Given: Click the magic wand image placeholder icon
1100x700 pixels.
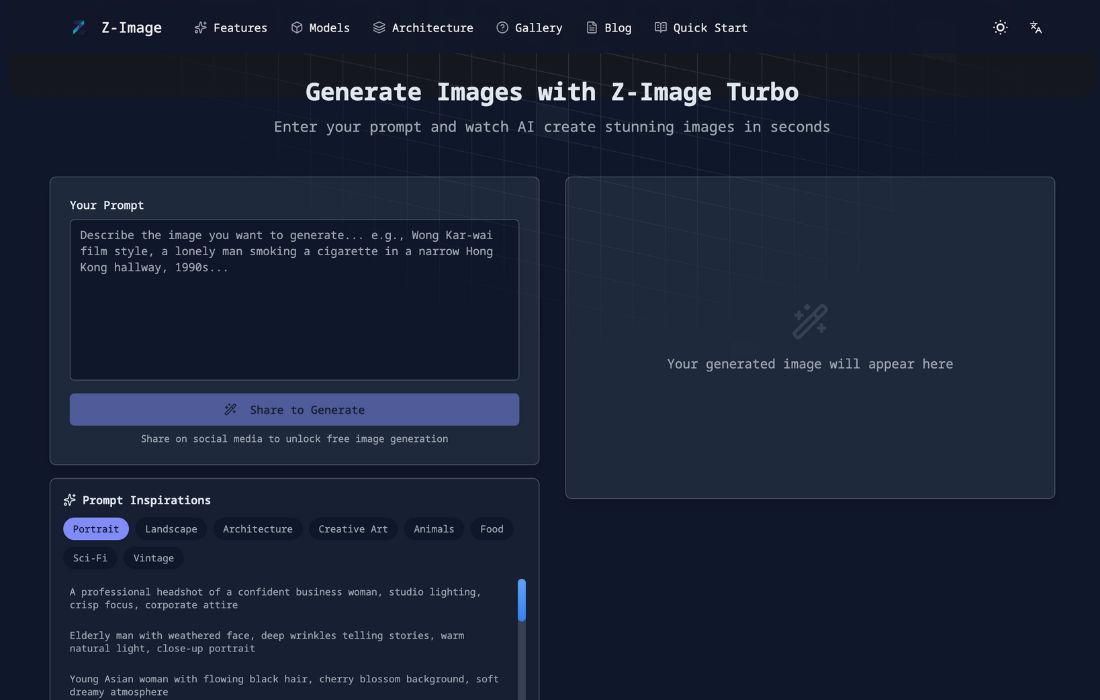Looking at the screenshot, I should [x=810, y=322].
